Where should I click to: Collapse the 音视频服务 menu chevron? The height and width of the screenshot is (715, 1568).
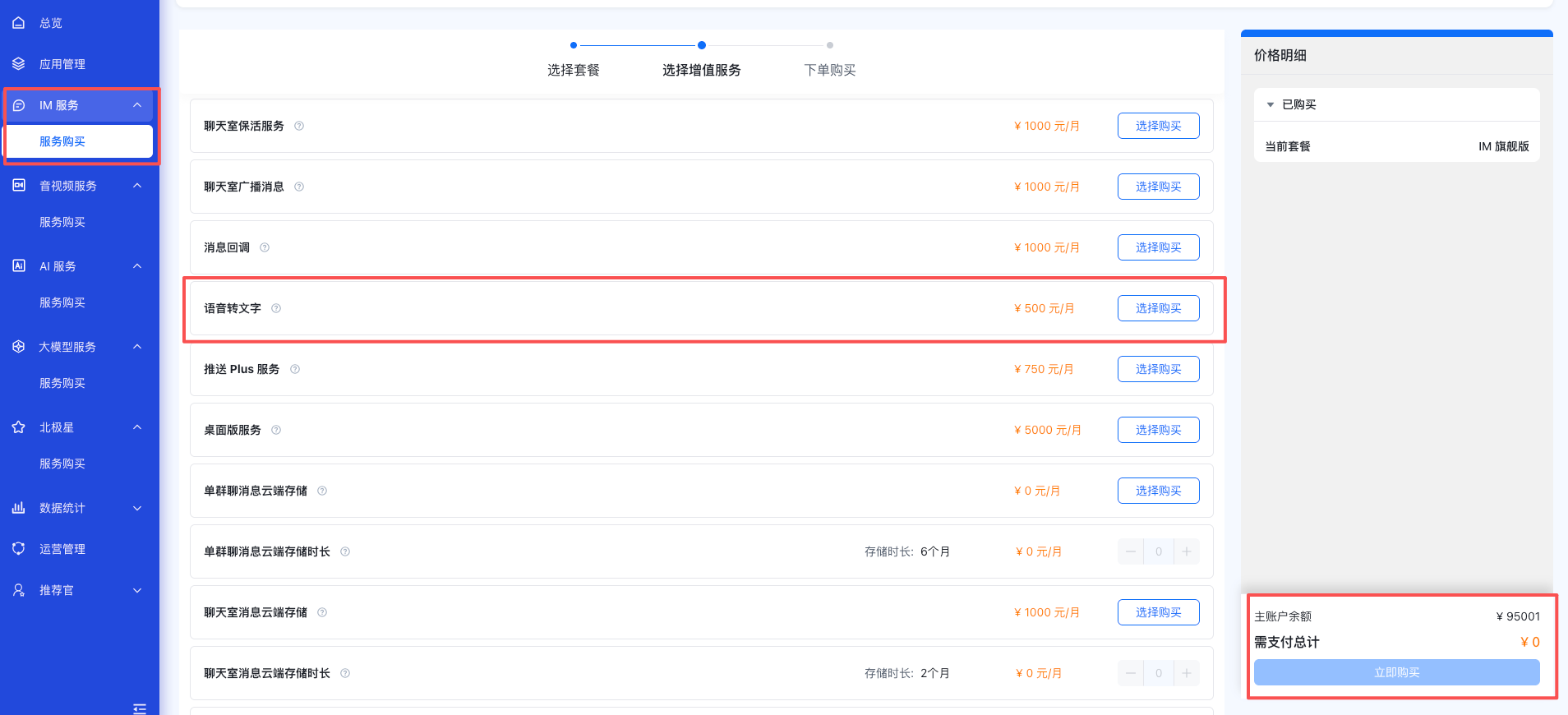coord(137,186)
